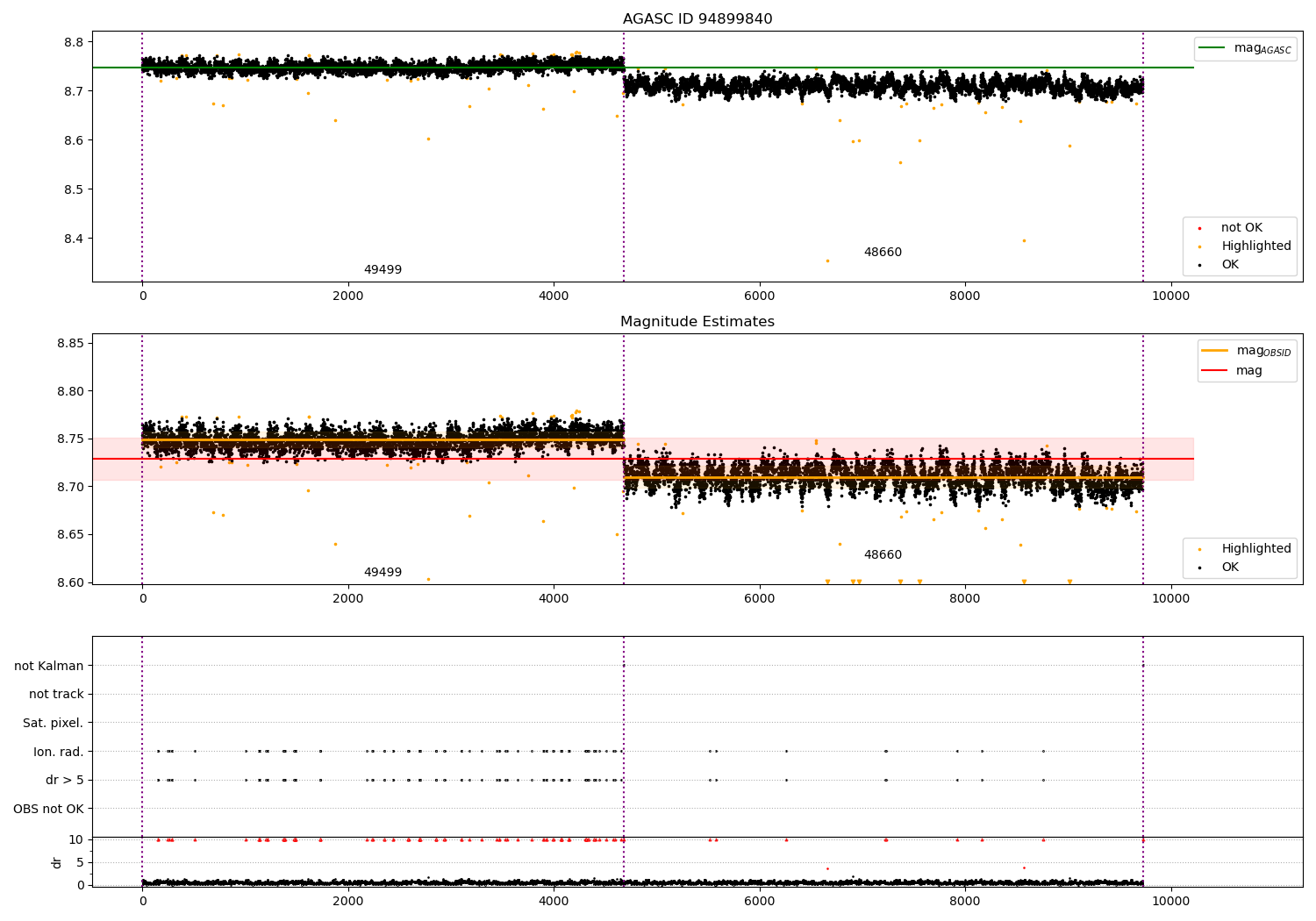Select 'OK' entry in Magnitude Estimates legend
The width and height of the screenshot is (1316, 921).
pyautogui.click(x=1230, y=568)
